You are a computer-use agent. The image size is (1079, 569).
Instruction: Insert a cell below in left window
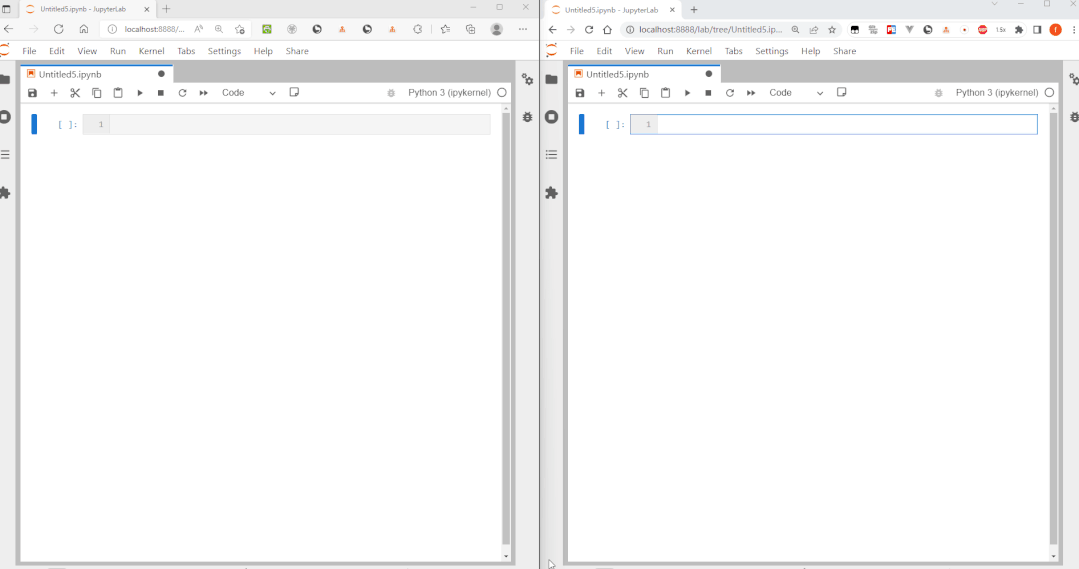coord(54,93)
